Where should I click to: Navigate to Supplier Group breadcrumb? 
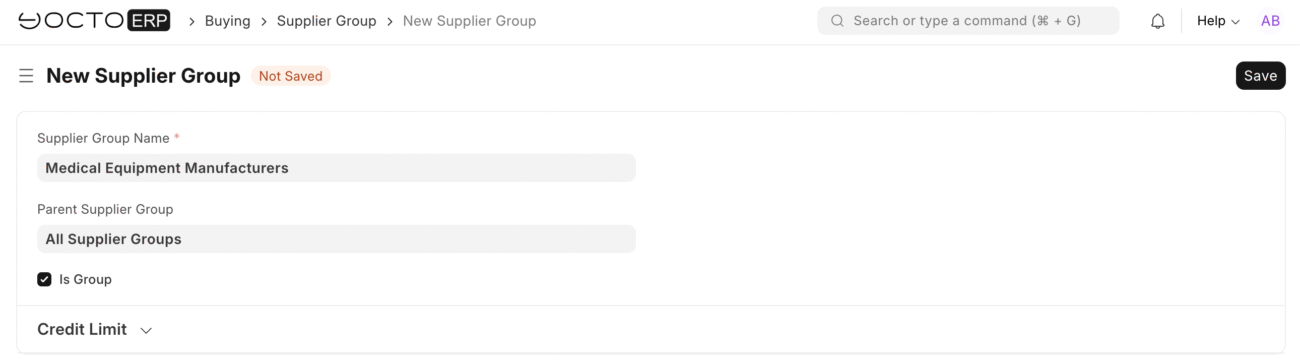tap(327, 21)
